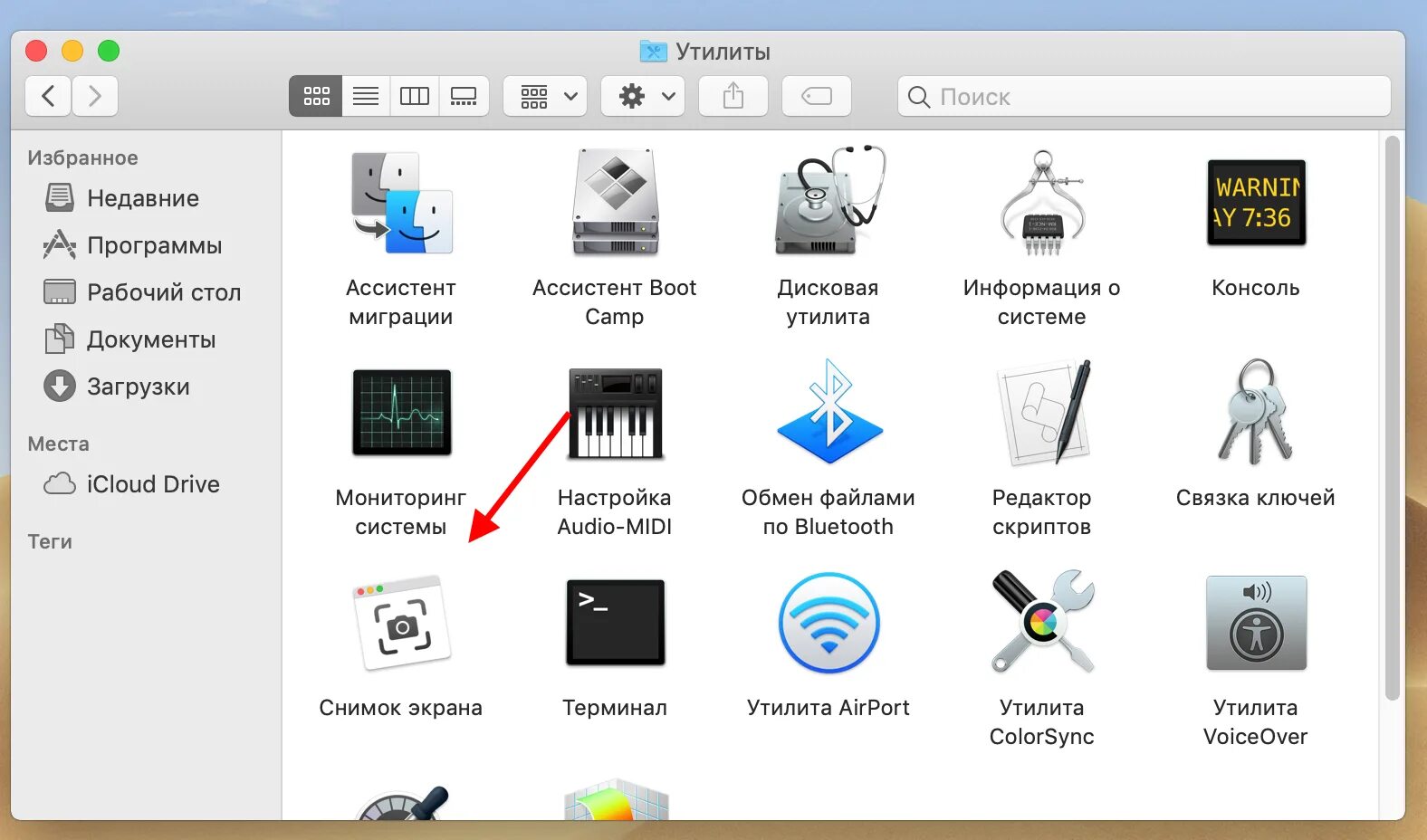Open the gear action menu
The width and height of the screenshot is (1427, 840).
coord(643,96)
